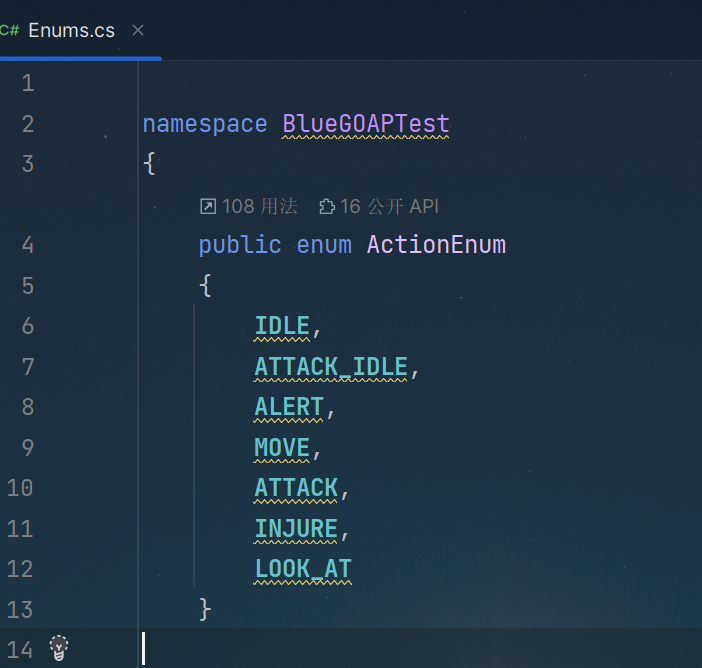This screenshot has height=668, width=702.
Task: Click the MOVE enum member
Action: click(x=282, y=447)
